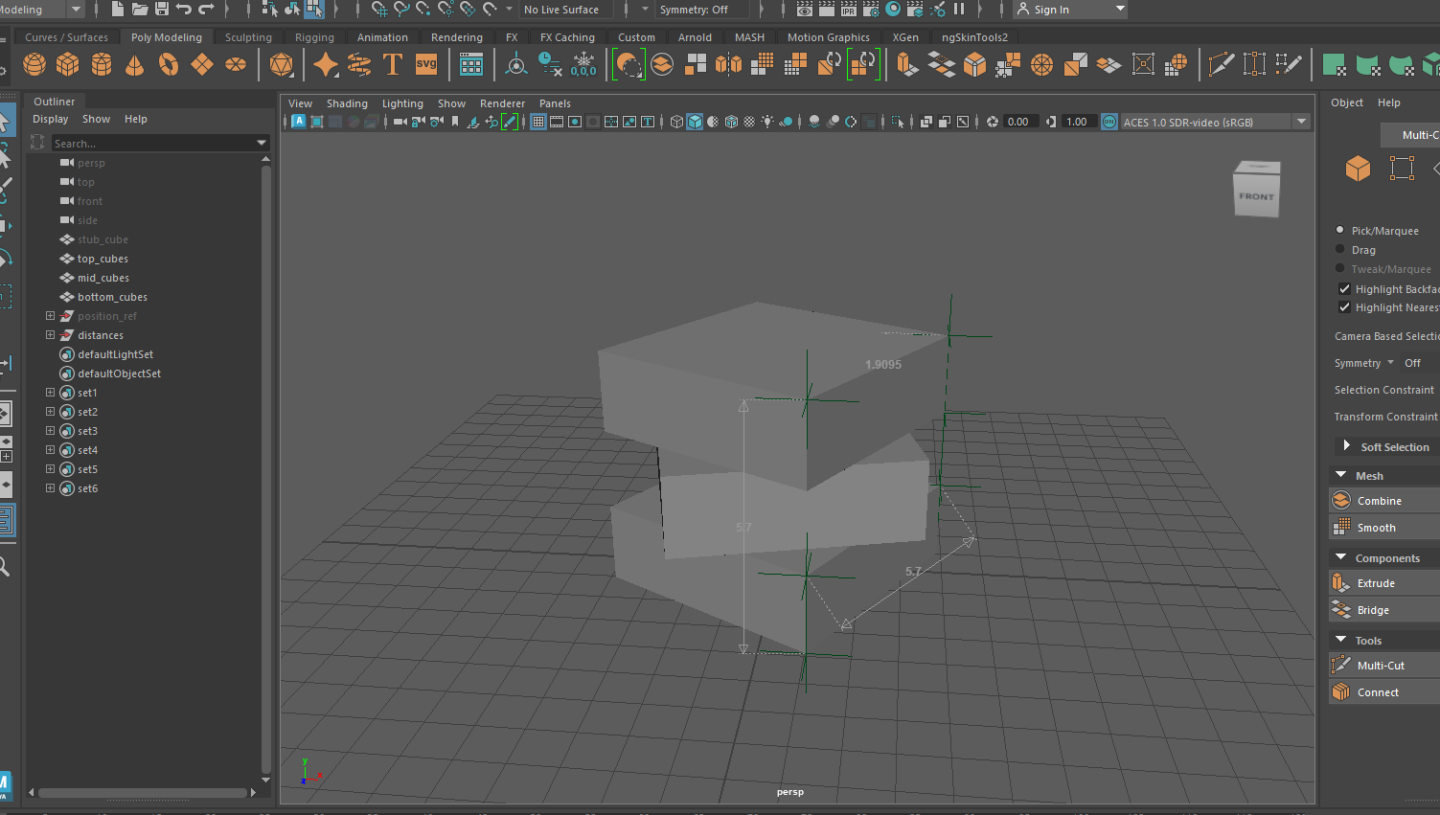Open the Renderer viewport menu
The image size is (1440, 815).
pos(502,103)
